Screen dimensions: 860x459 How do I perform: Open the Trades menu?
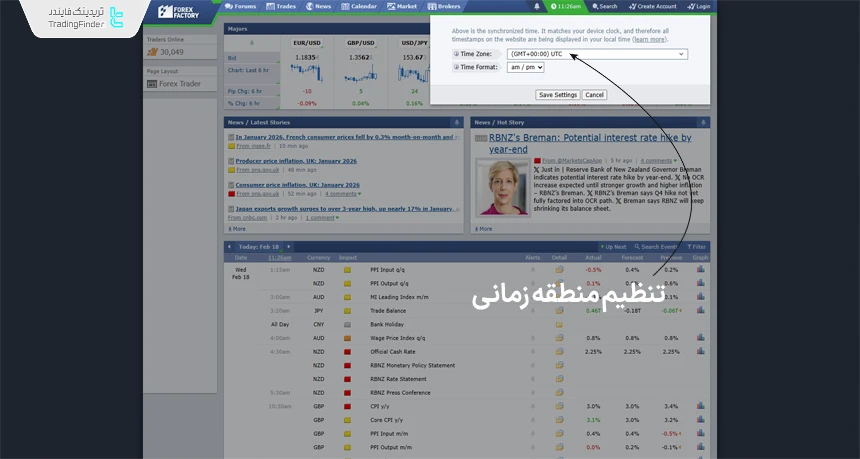click(281, 7)
